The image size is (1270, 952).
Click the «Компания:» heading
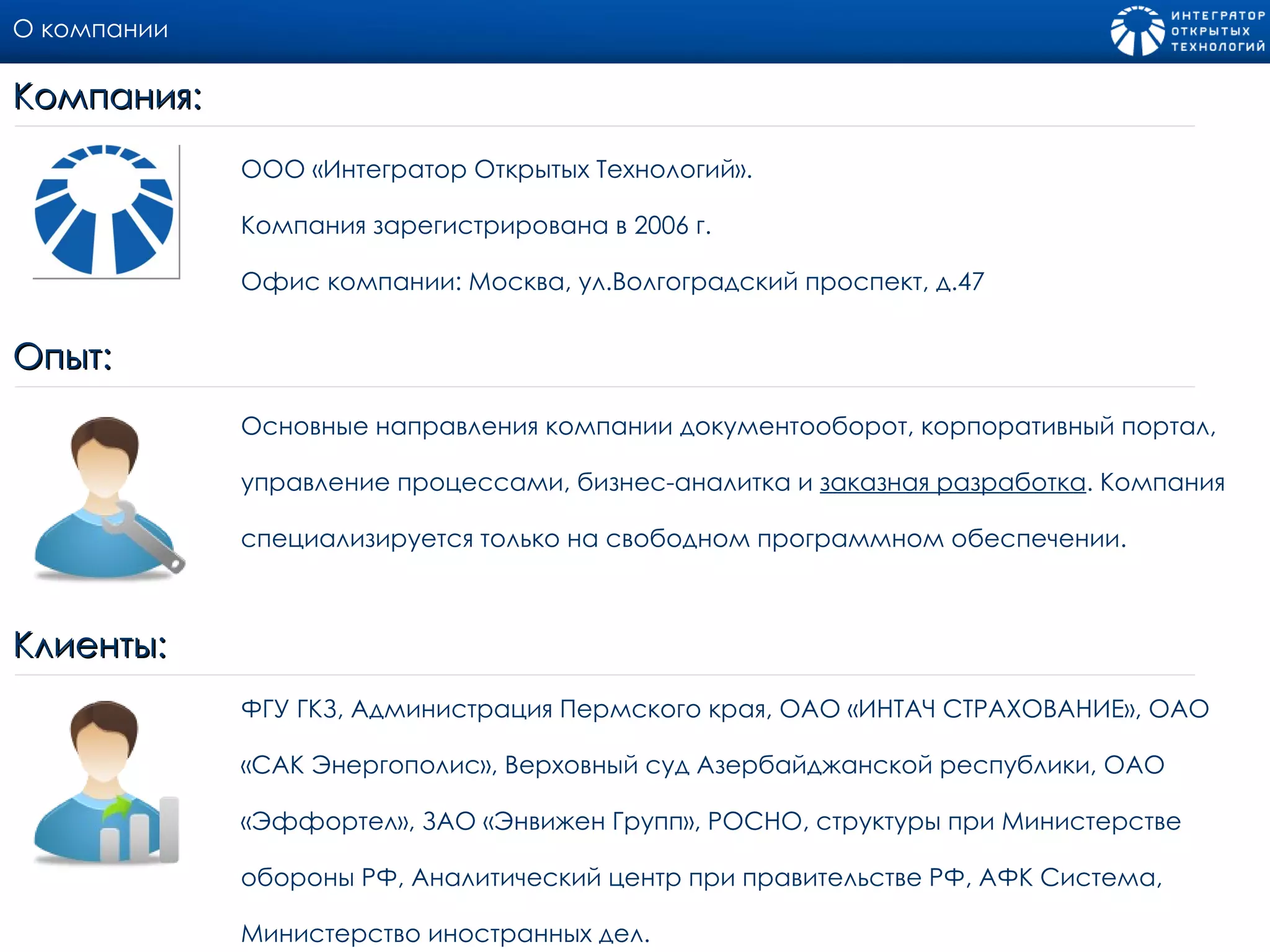(x=108, y=97)
